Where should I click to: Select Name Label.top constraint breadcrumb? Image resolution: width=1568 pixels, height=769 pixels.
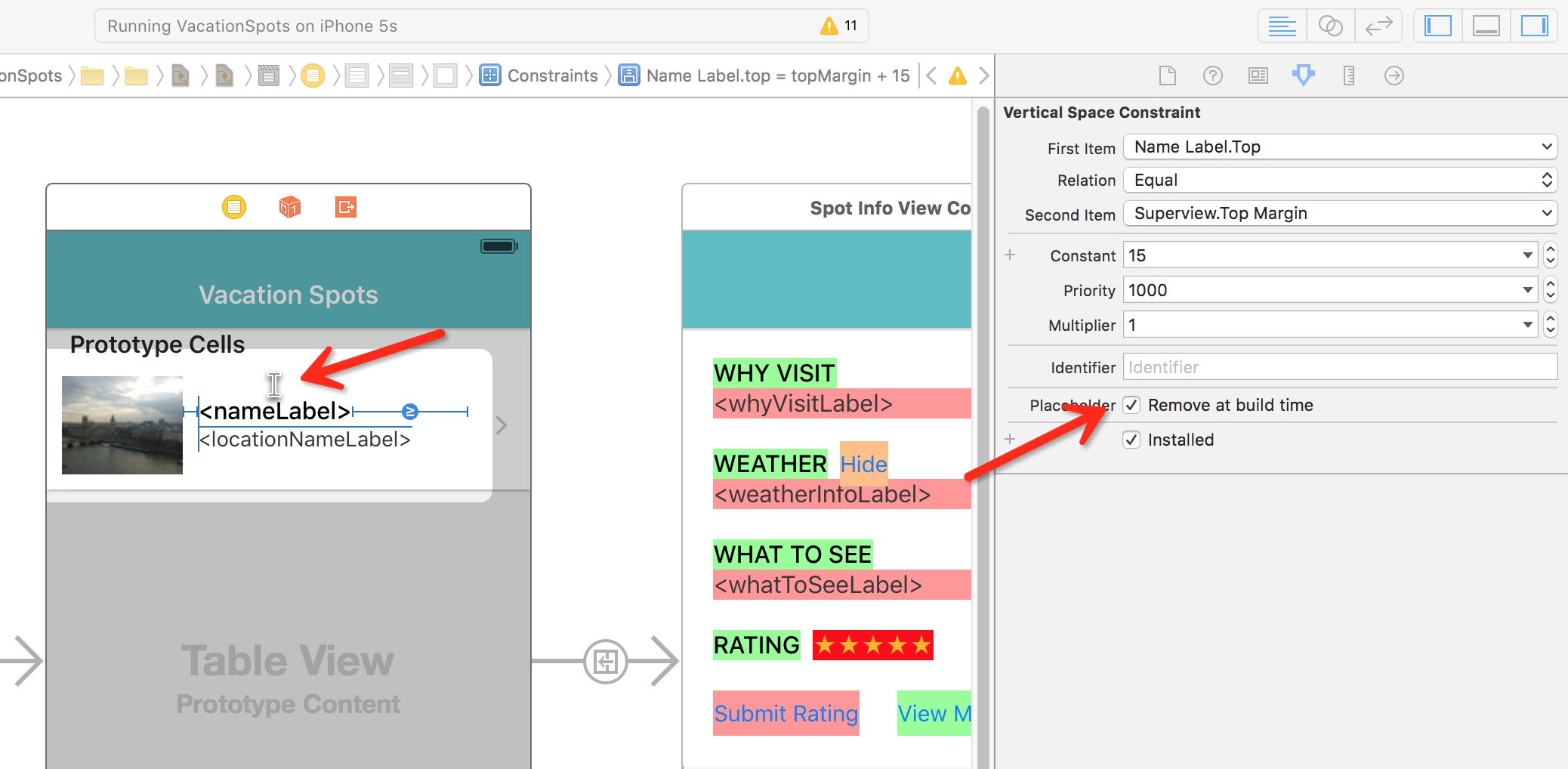coord(777,76)
